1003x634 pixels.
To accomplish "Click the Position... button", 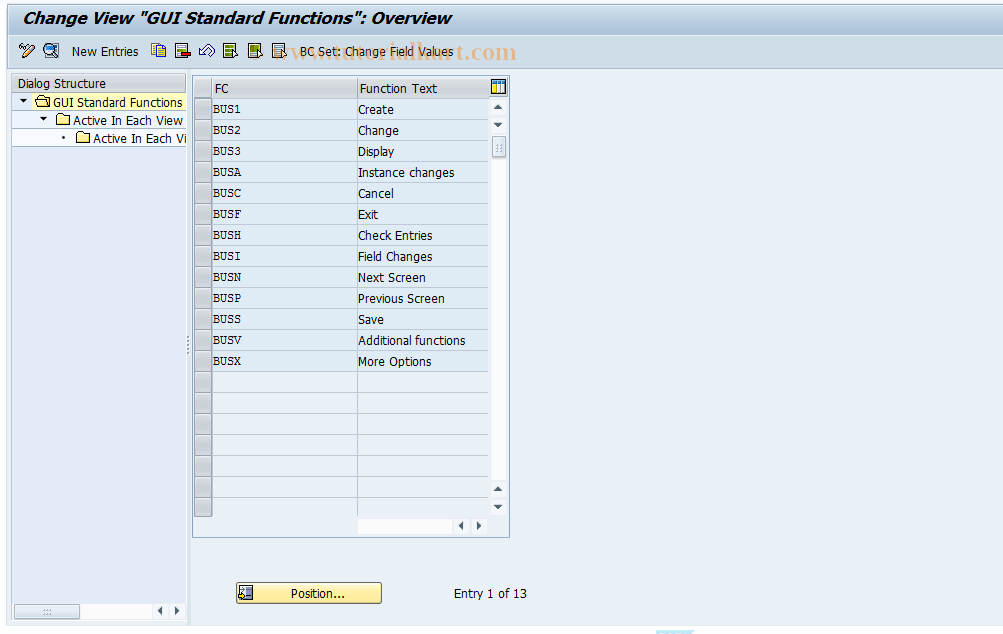I will [309, 593].
